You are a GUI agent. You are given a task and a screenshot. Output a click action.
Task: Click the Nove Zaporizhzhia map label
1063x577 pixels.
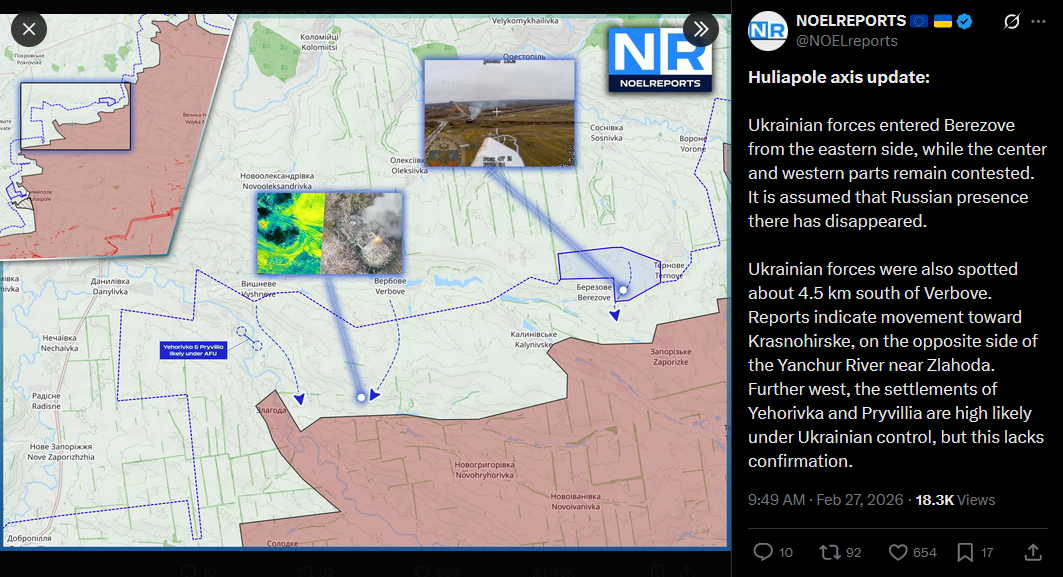(61, 452)
